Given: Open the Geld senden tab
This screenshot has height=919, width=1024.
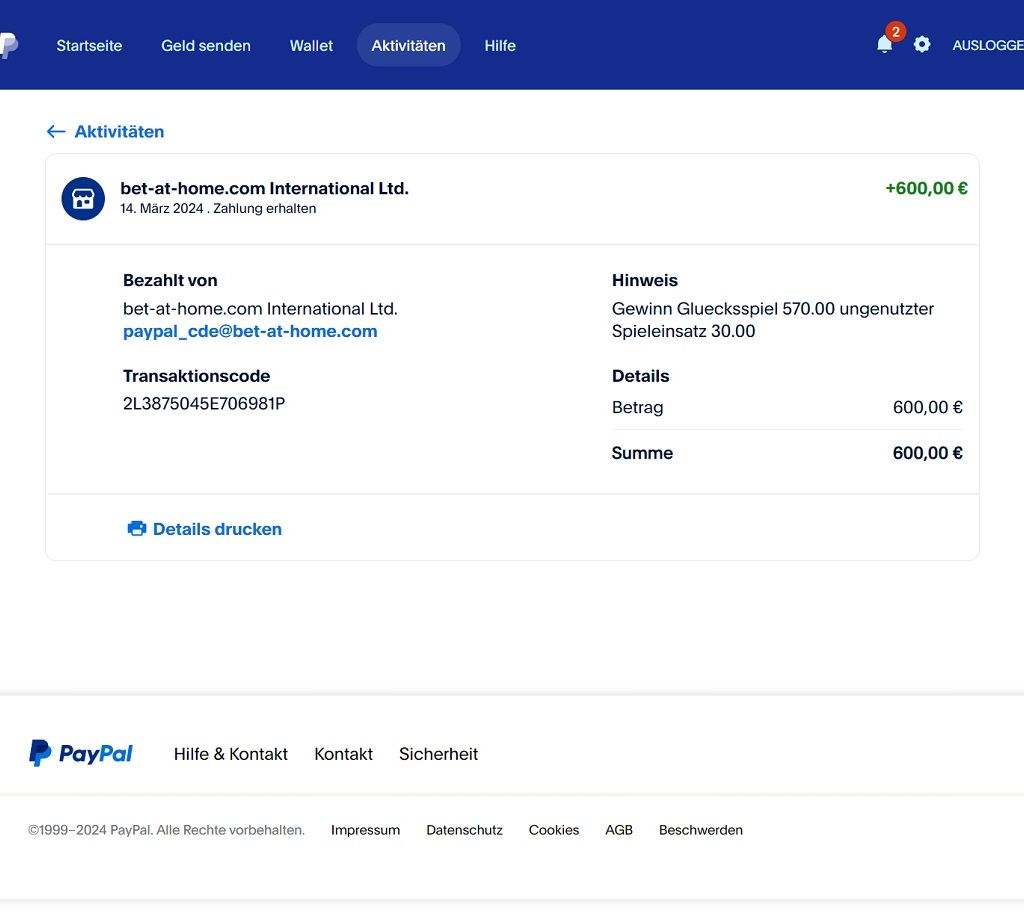Looking at the screenshot, I should tap(206, 45).
